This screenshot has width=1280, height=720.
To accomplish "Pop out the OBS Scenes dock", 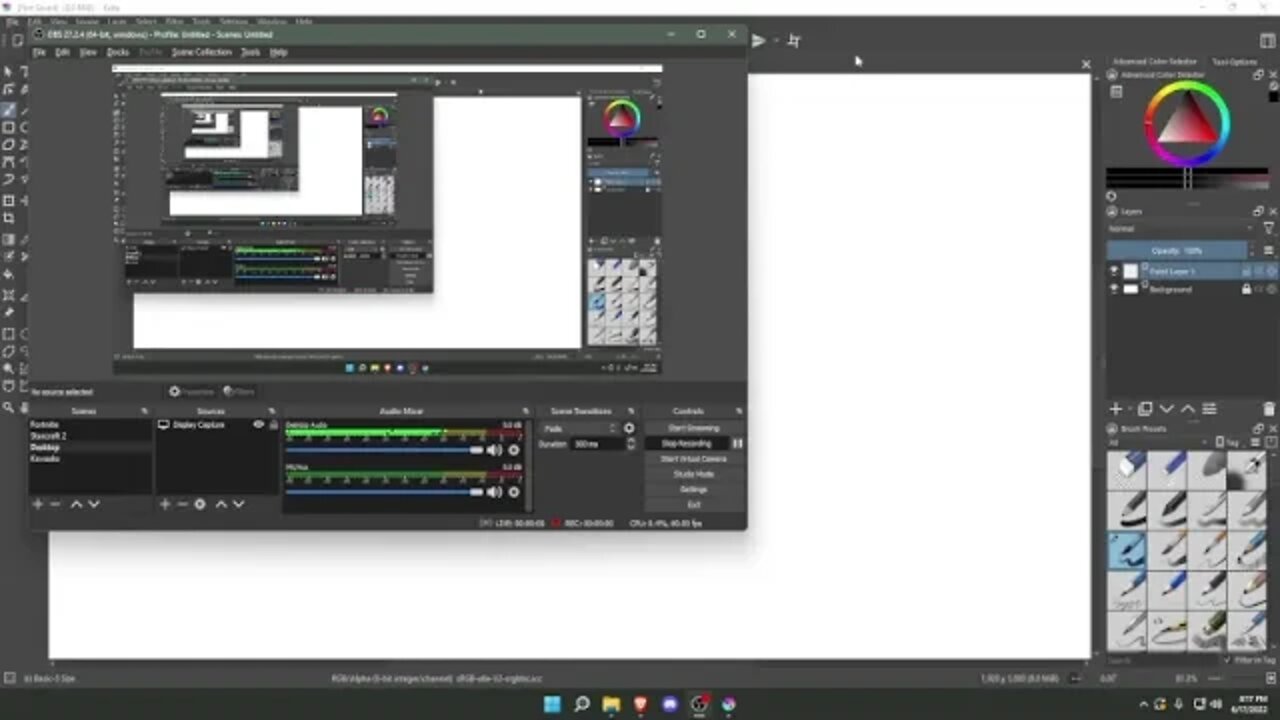I will (144, 411).
